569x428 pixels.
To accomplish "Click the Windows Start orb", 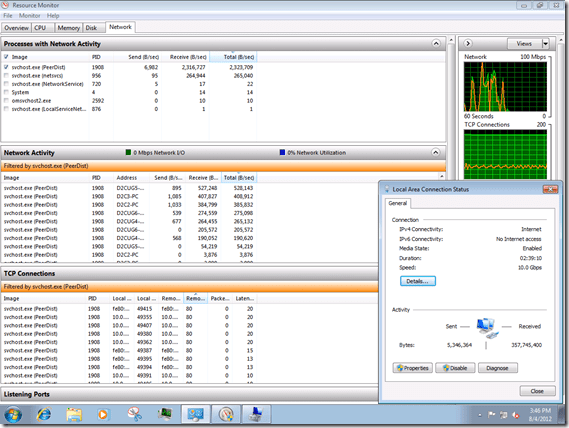I will (x=13, y=415).
